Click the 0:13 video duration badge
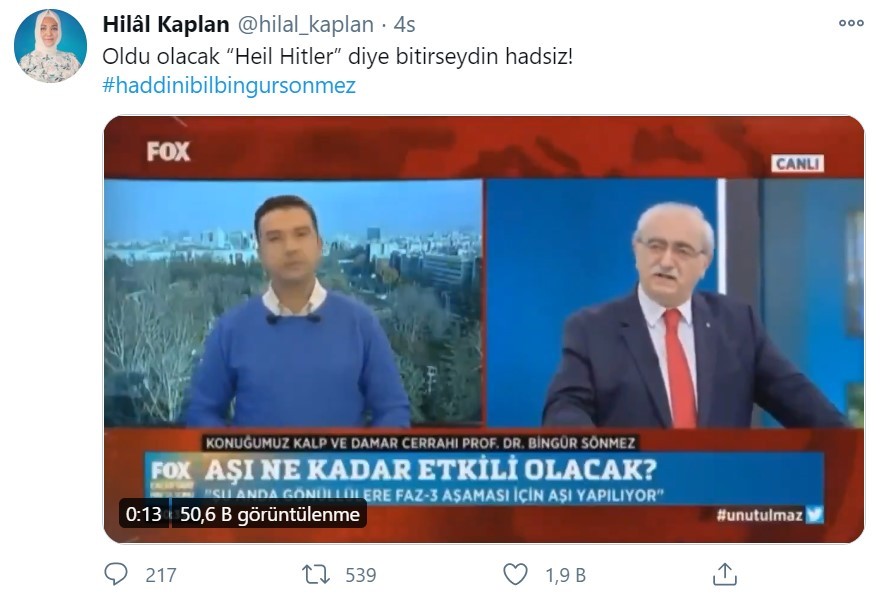Image resolution: width=880 pixels, height=594 pixels. point(144,514)
